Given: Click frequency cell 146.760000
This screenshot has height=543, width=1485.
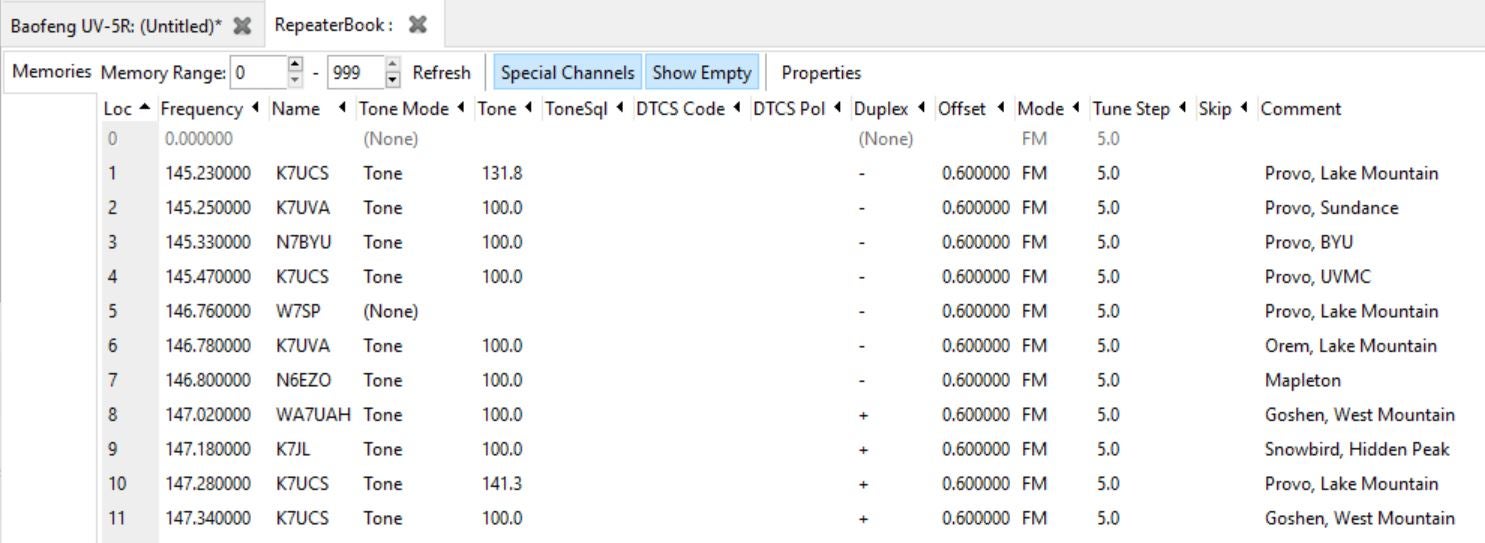Looking at the screenshot, I should pos(208,311).
